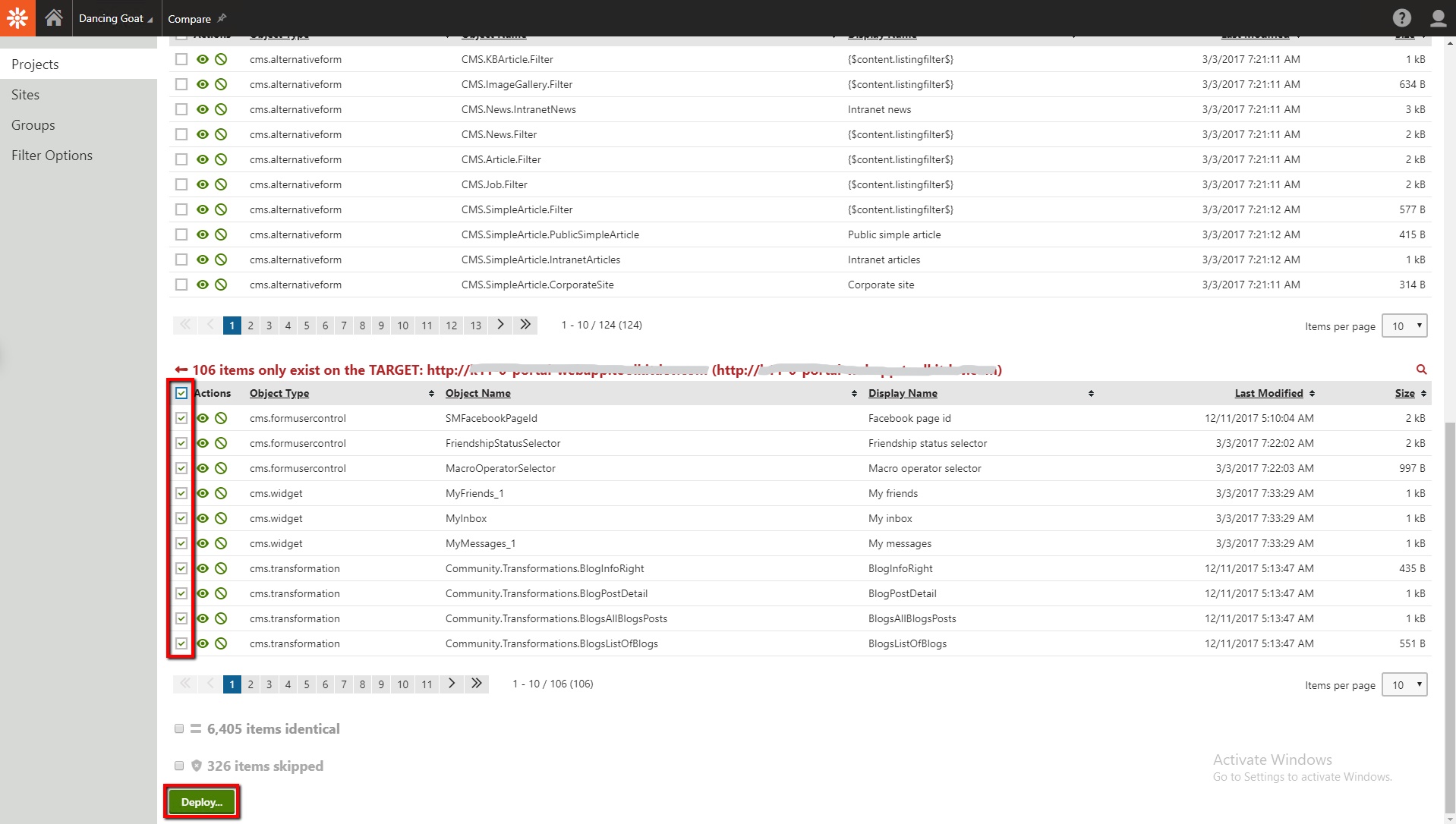Open the user account profile icon

[x=1438, y=17]
